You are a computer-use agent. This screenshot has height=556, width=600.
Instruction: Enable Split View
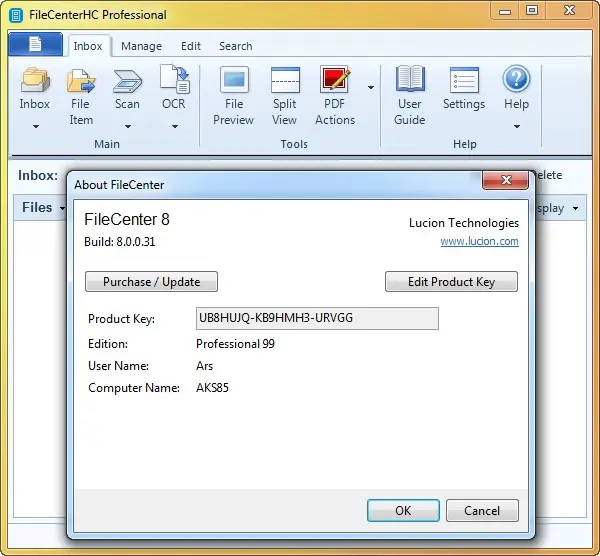pos(285,96)
